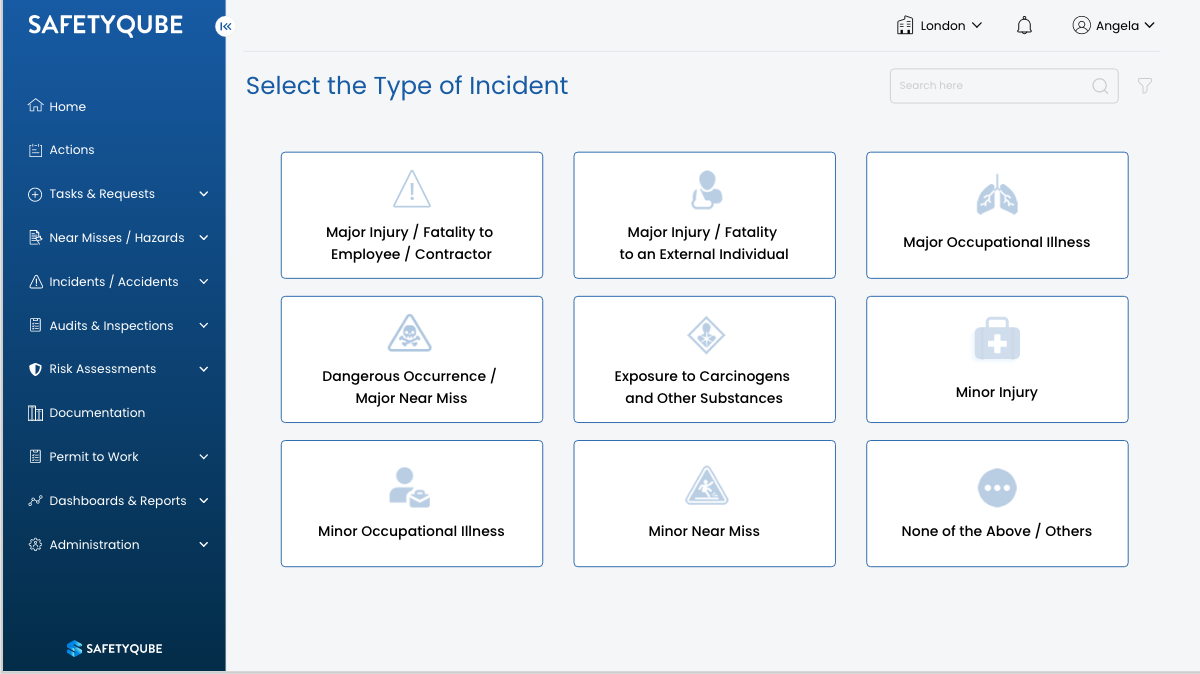
Task: Click the Documentation books icon
Action: [36, 413]
